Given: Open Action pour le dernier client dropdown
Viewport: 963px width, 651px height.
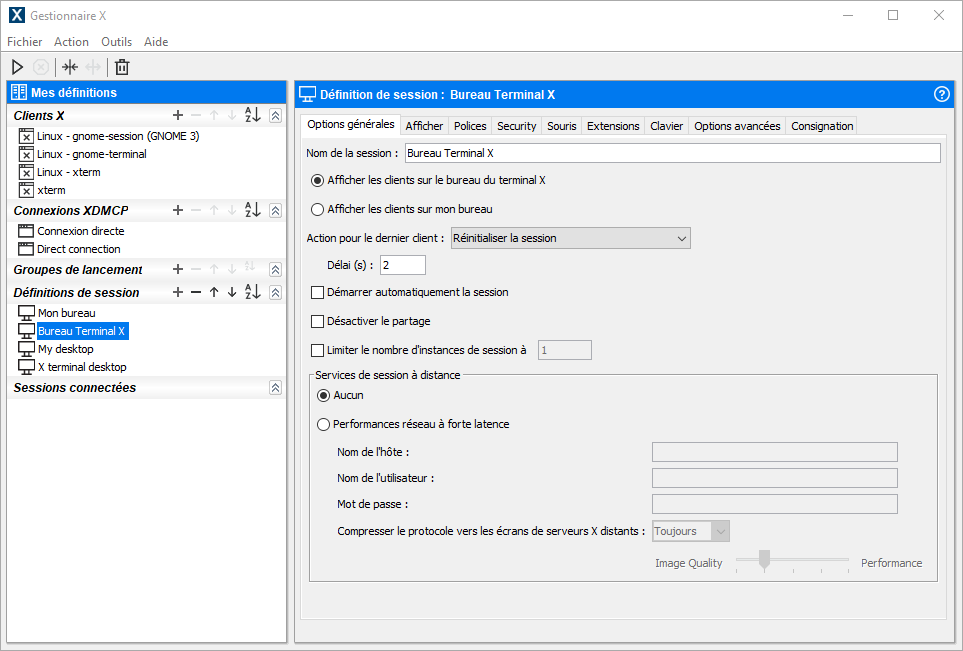Looking at the screenshot, I should click(570, 238).
